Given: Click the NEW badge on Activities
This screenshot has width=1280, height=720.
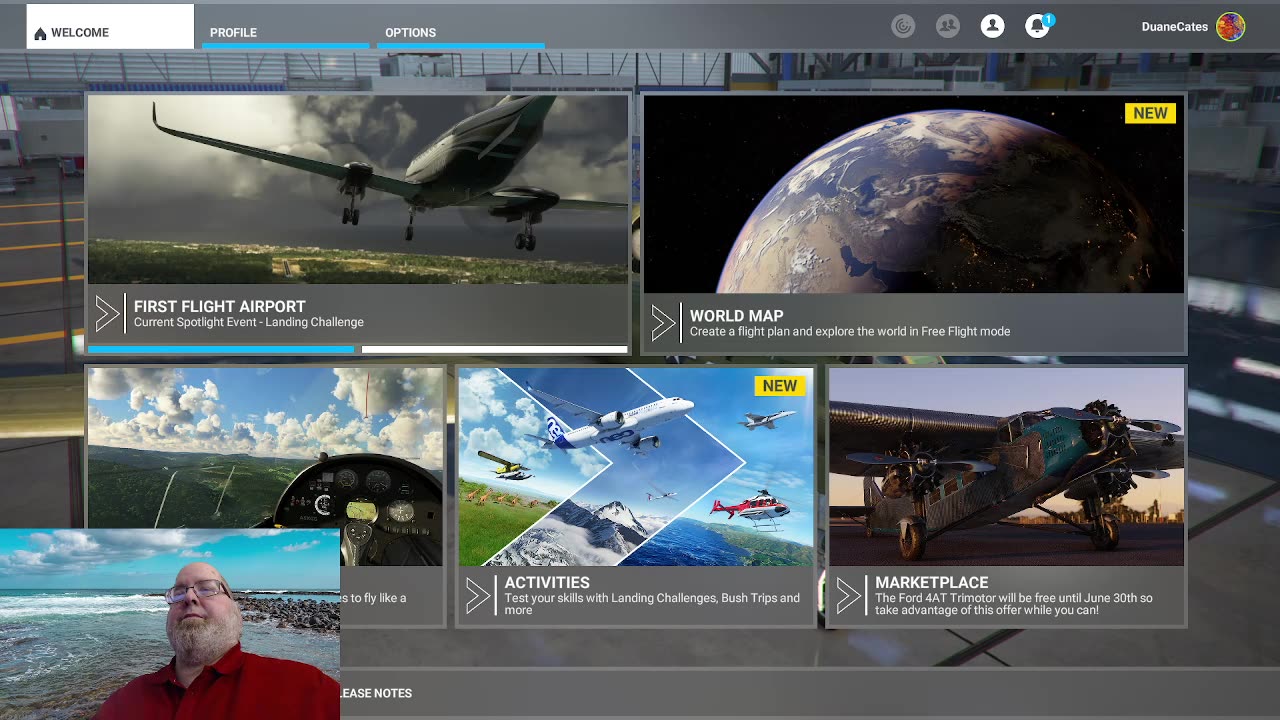Looking at the screenshot, I should [780, 385].
